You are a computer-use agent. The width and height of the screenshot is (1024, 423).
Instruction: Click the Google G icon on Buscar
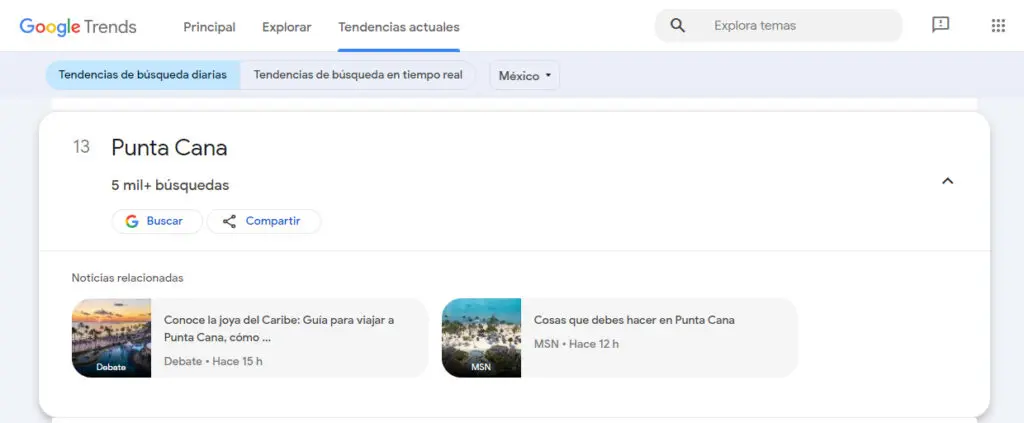coord(132,221)
